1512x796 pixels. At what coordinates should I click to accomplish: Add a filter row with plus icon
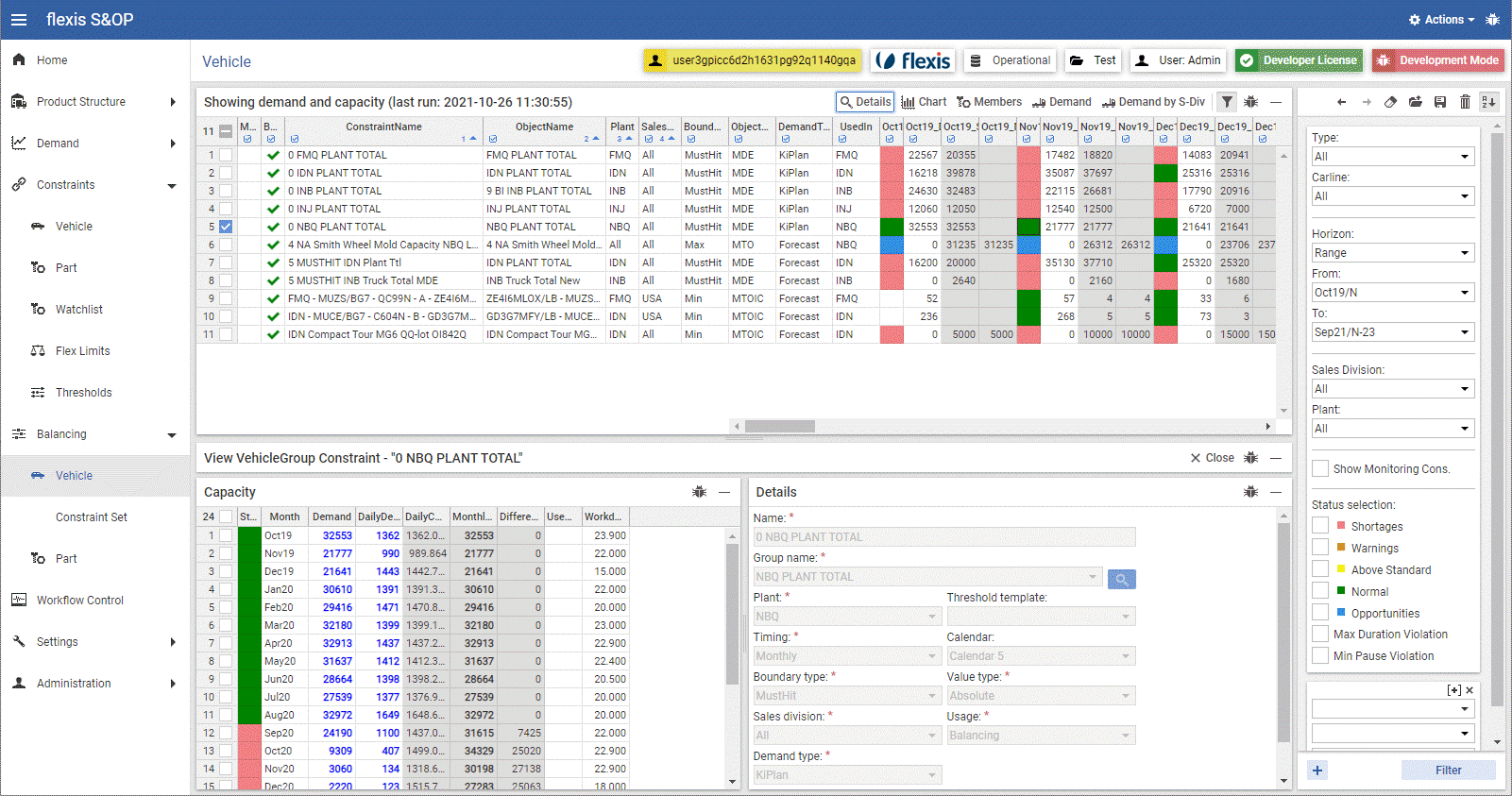click(x=1317, y=771)
